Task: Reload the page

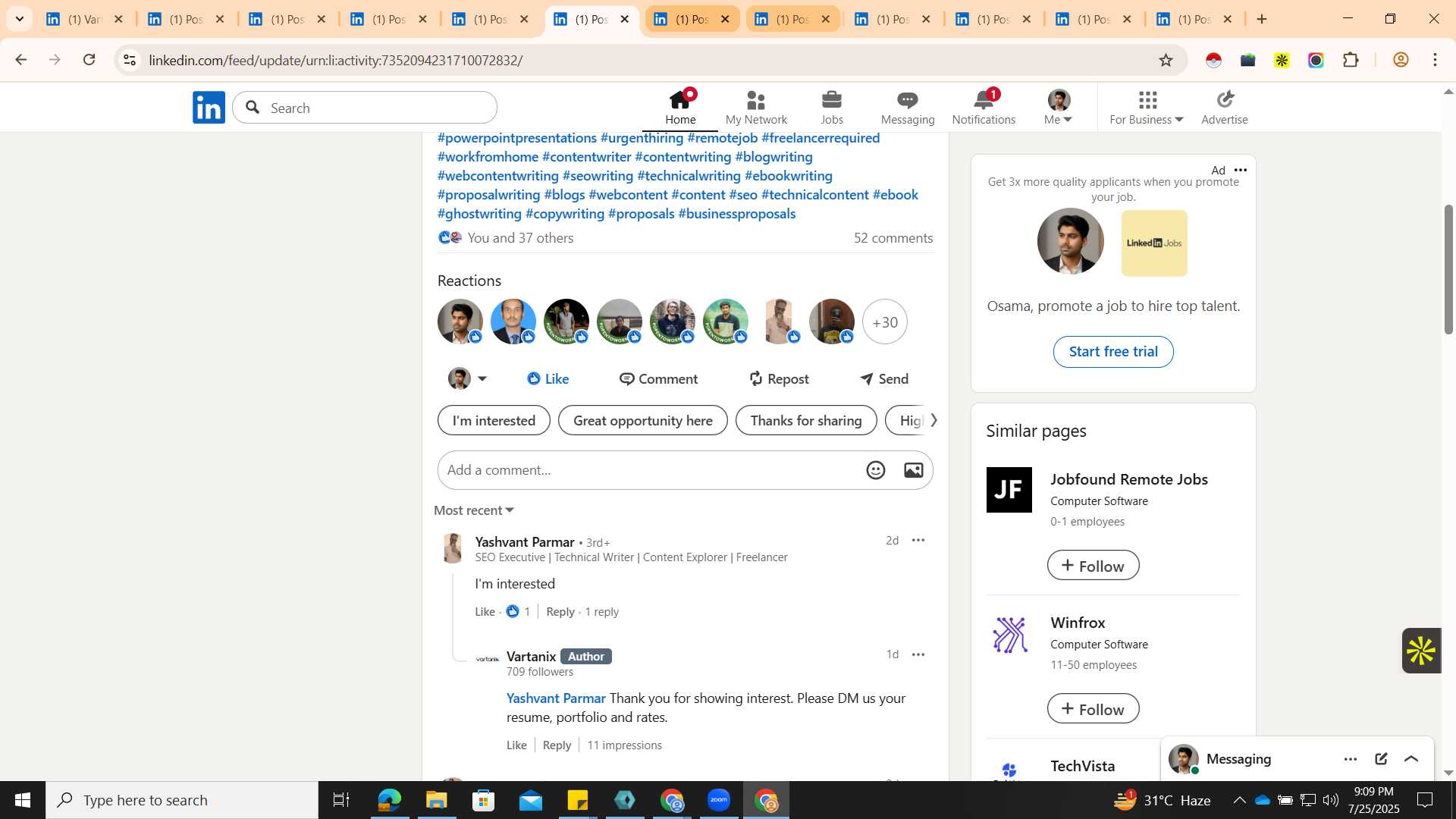Action: pyautogui.click(x=89, y=60)
